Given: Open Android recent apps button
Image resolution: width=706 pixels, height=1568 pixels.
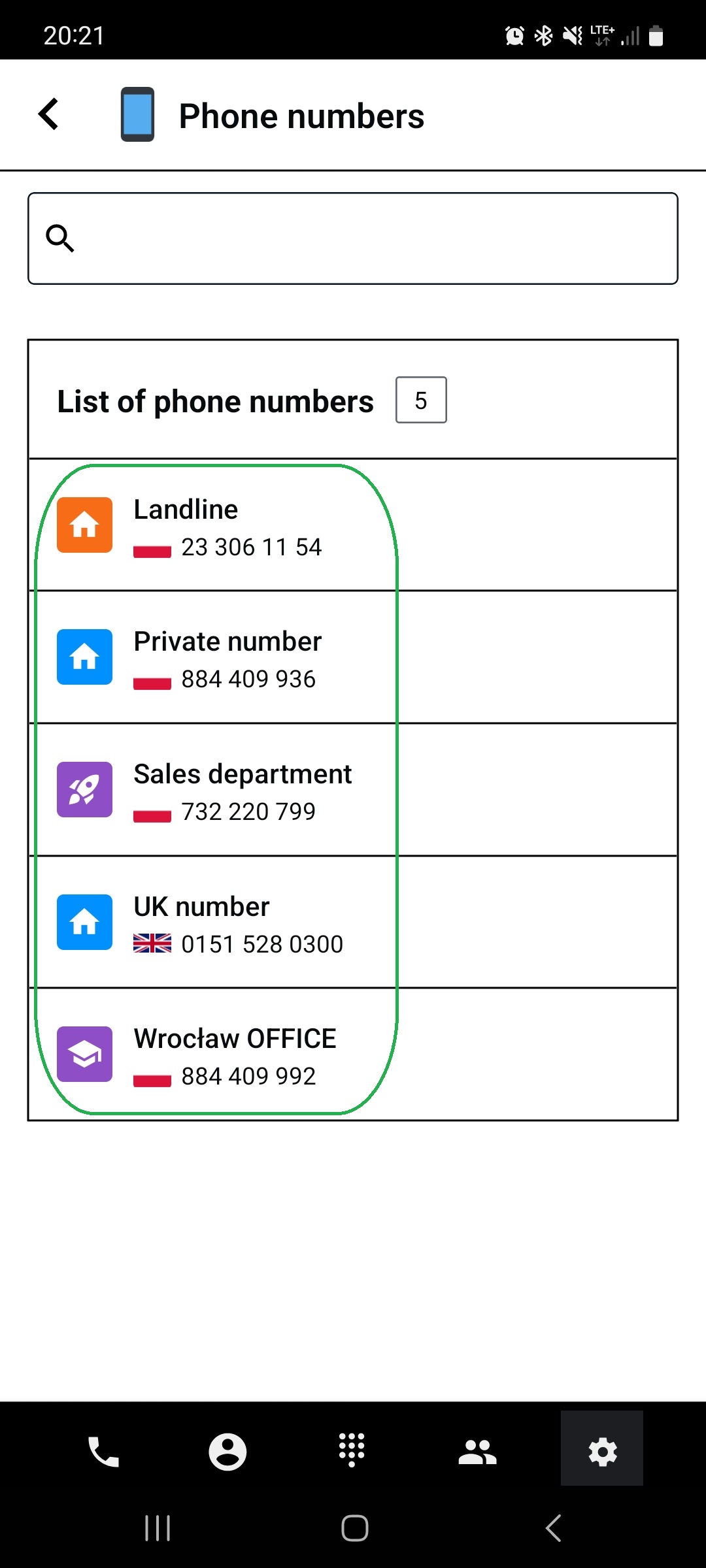Looking at the screenshot, I should tap(158, 1528).
